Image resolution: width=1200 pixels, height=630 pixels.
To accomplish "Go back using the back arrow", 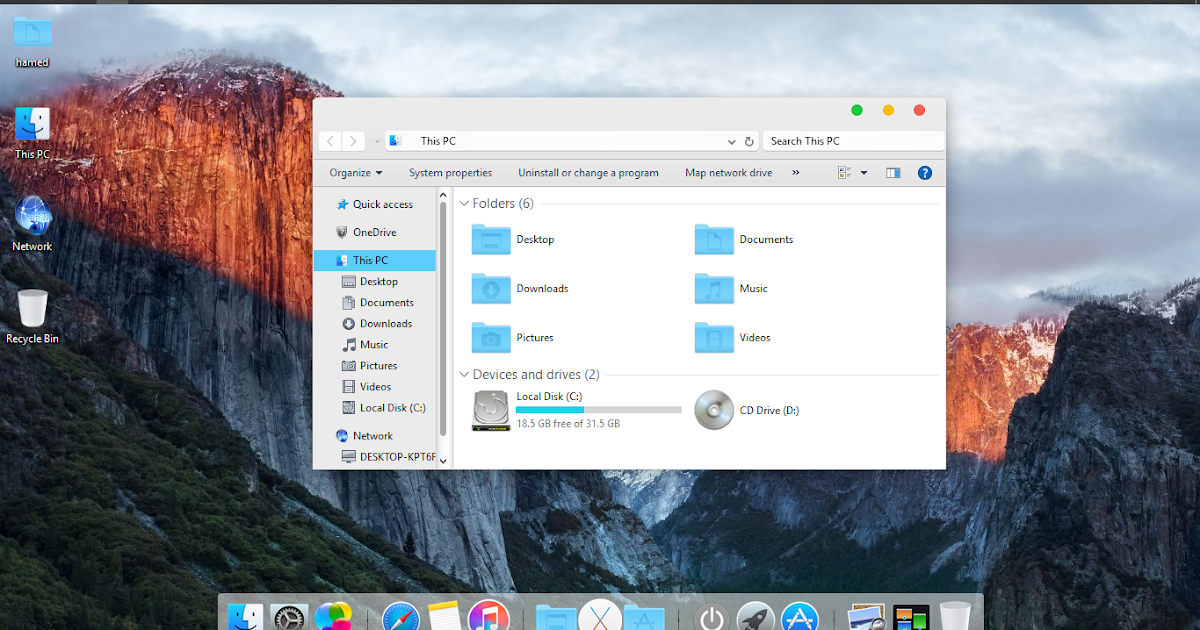I will point(330,142).
